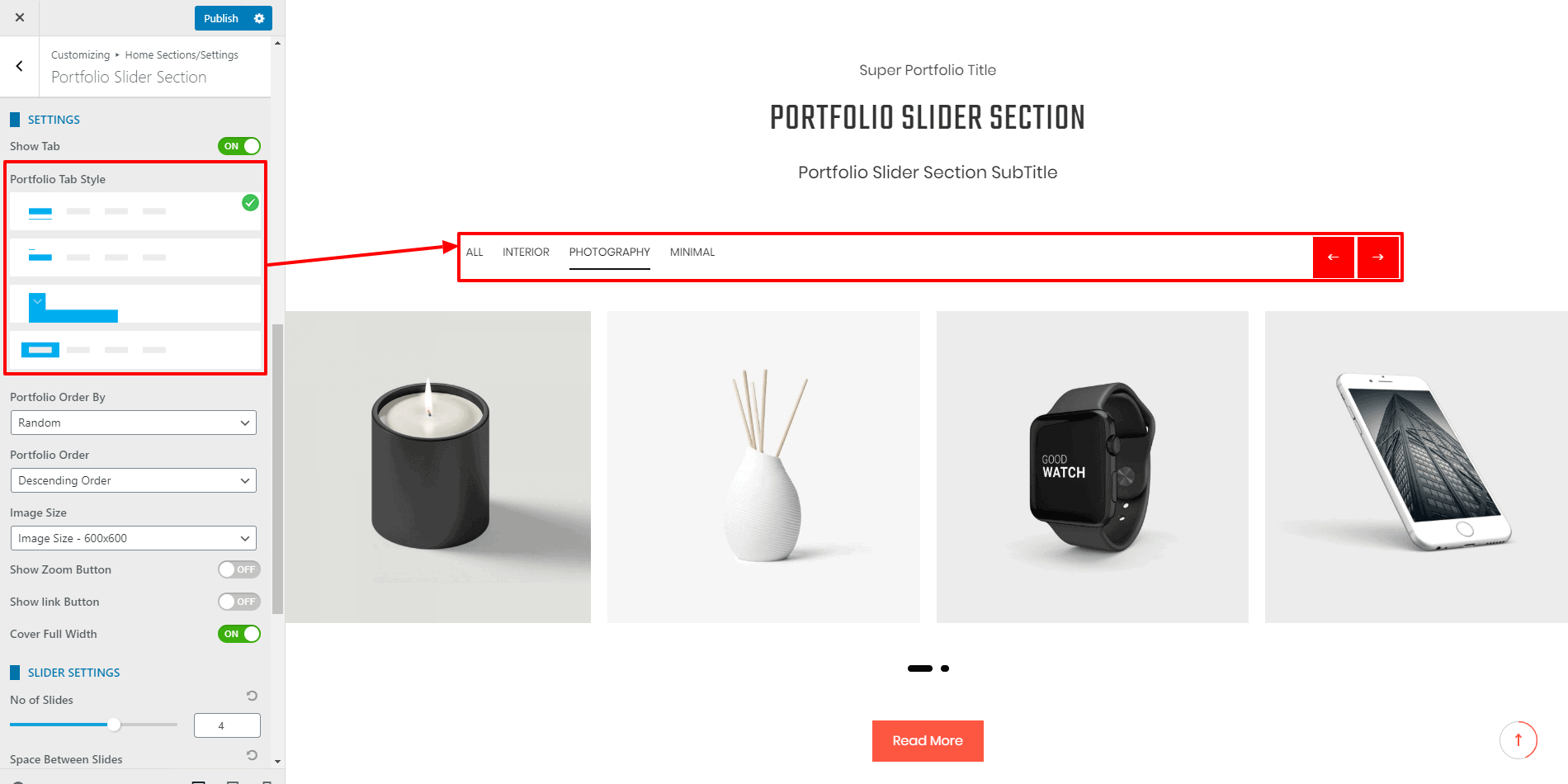The height and width of the screenshot is (784, 1568).
Task: Click the next slide red arrow
Action: tap(1378, 257)
